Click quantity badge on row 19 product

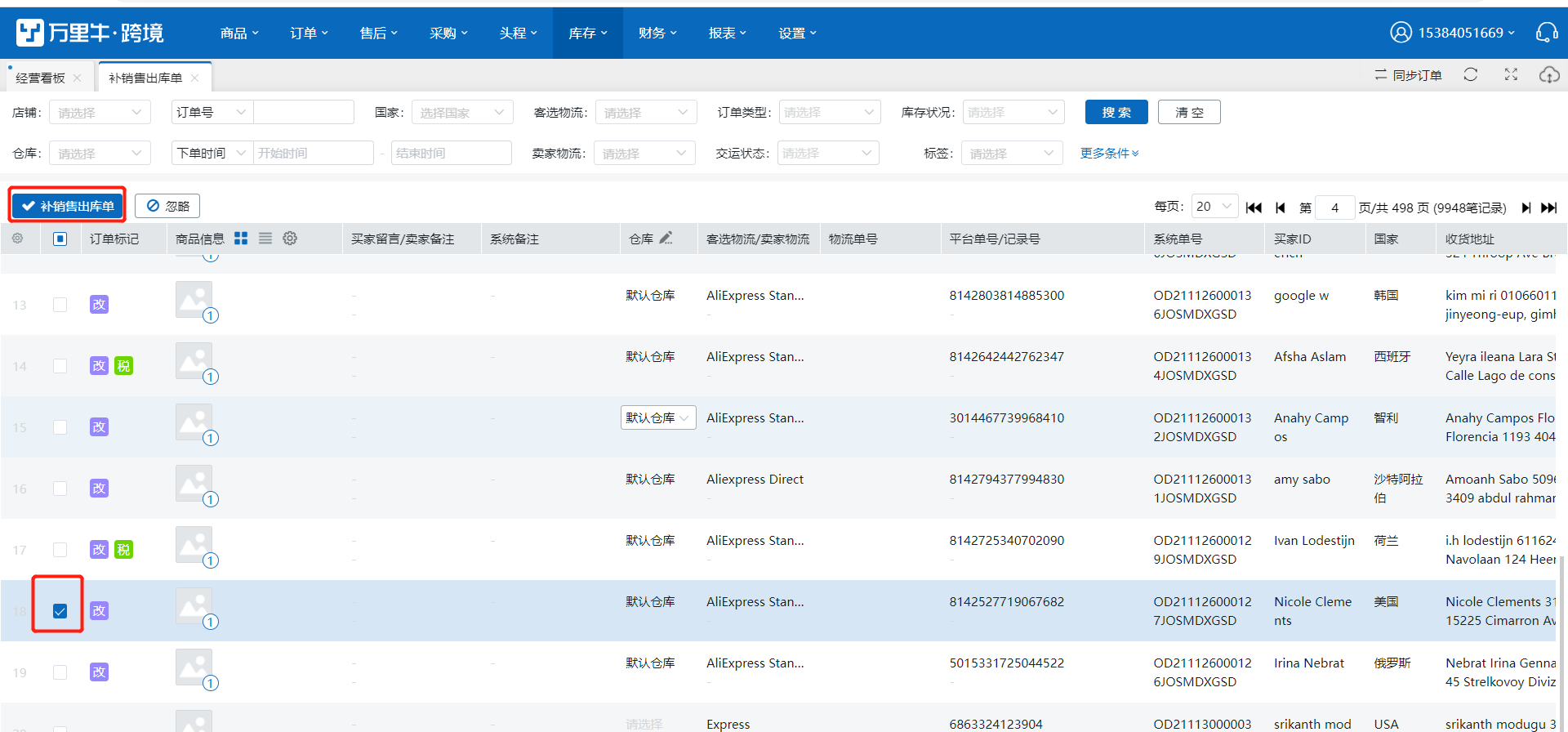coord(211,683)
